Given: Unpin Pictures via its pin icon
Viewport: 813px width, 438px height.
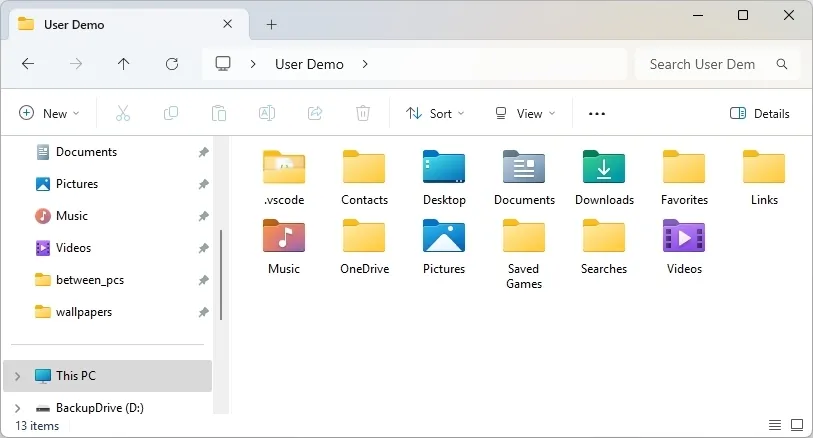Looking at the screenshot, I should (x=204, y=184).
